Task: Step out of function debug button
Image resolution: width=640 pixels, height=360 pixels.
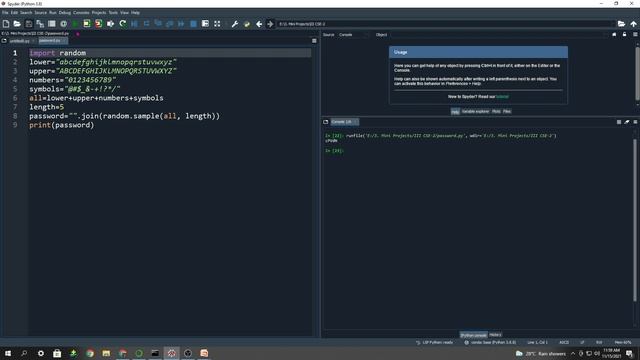Action: [170, 24]
